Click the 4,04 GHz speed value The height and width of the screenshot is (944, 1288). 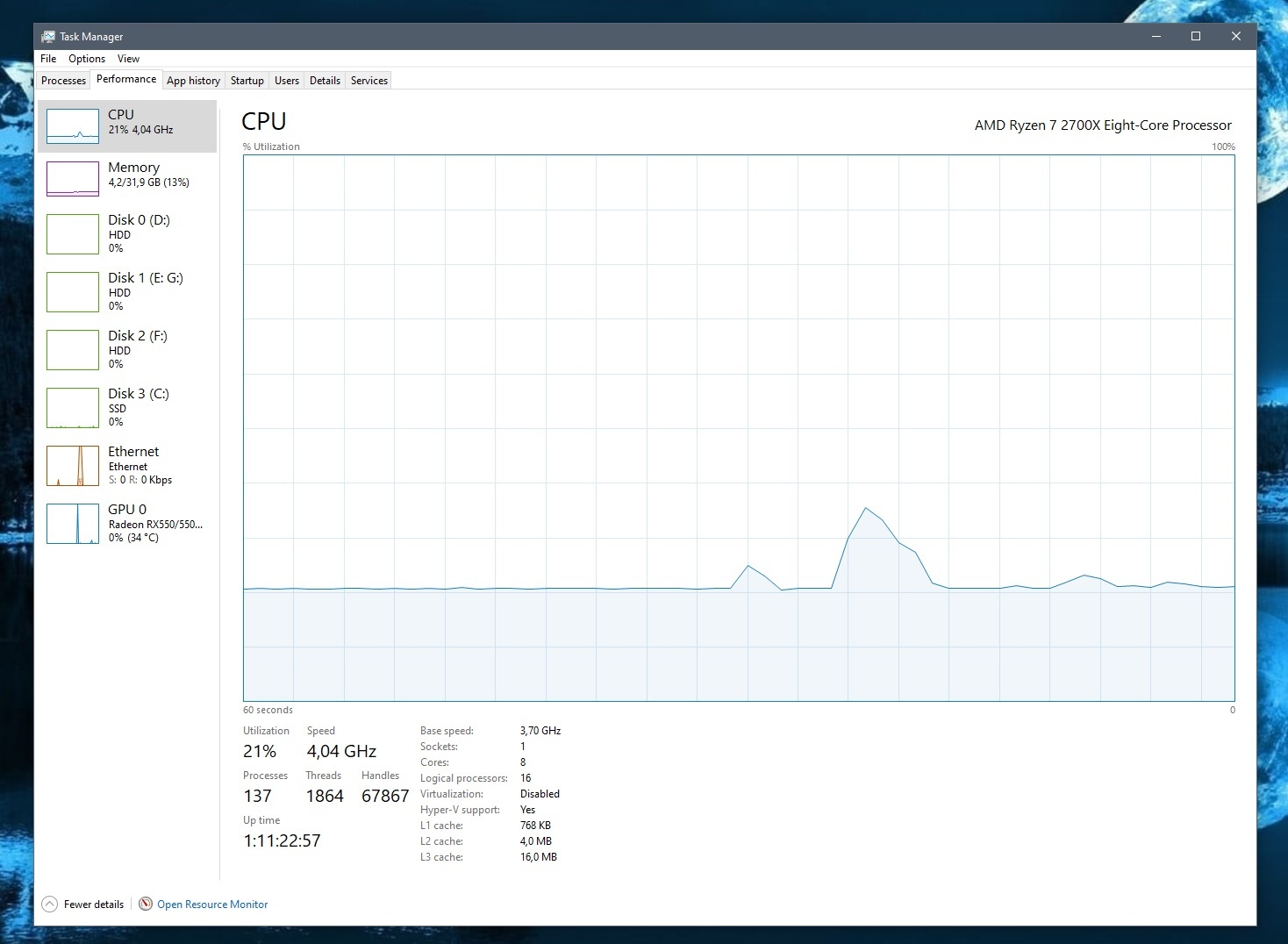[x=341, y=752]
